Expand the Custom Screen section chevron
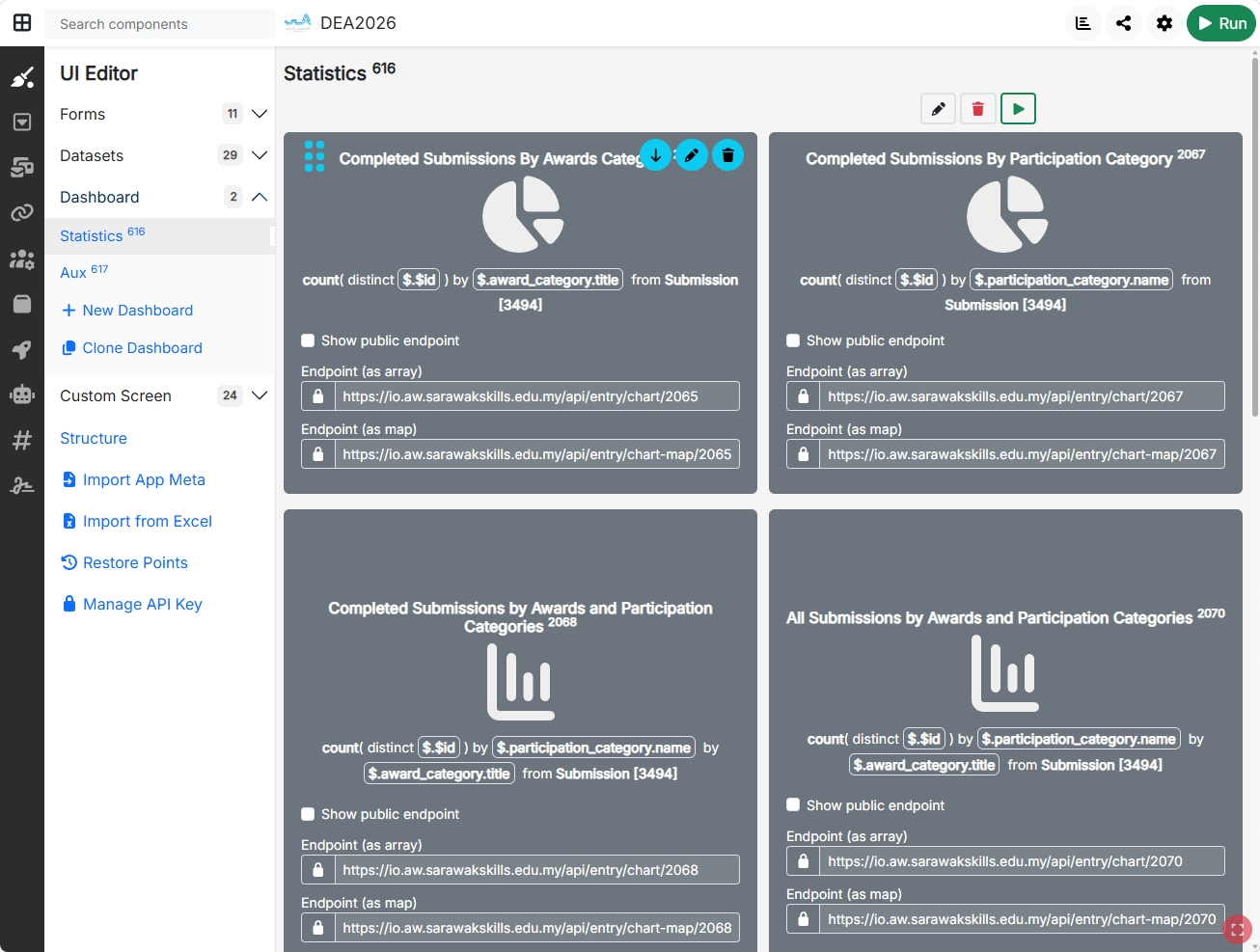The width and height of the screenshot is (1260, 952). pyautogui.click(x=260, y=395)
